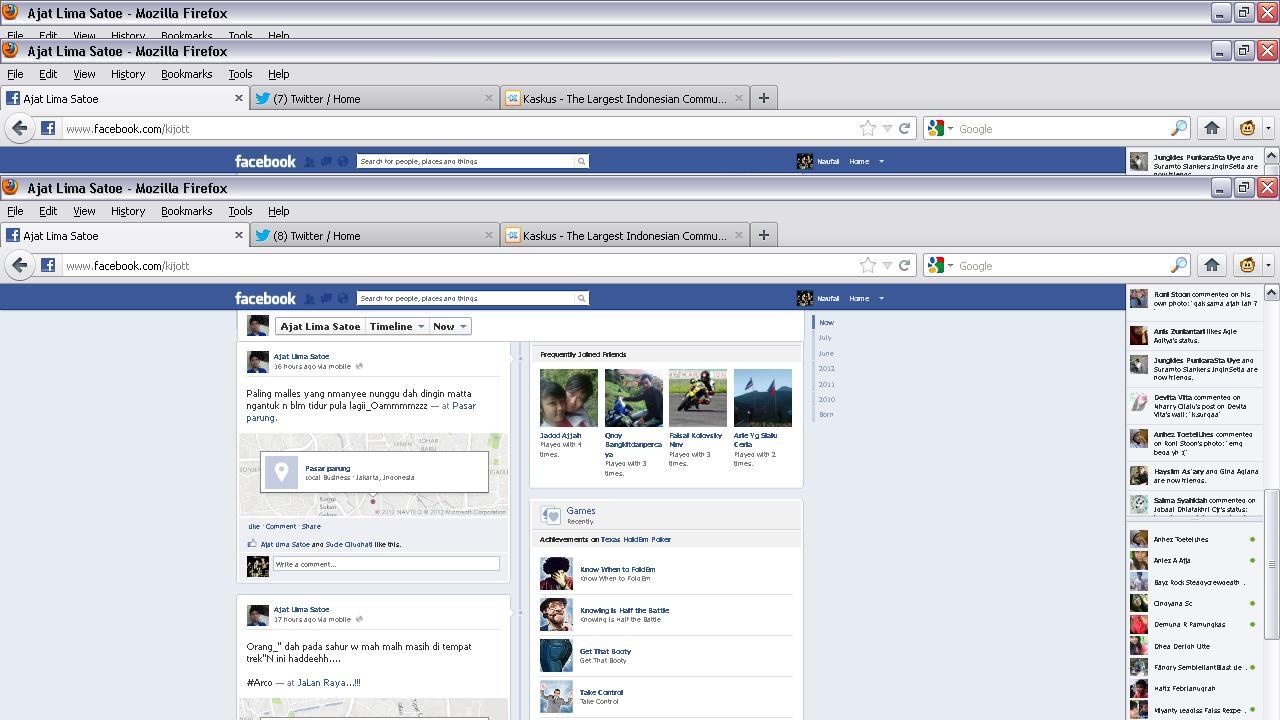The height and width of the screenshot is (720, 1280).
Task: Click Ajat Lima Satoe profile name button
Action: click(320, 326)
